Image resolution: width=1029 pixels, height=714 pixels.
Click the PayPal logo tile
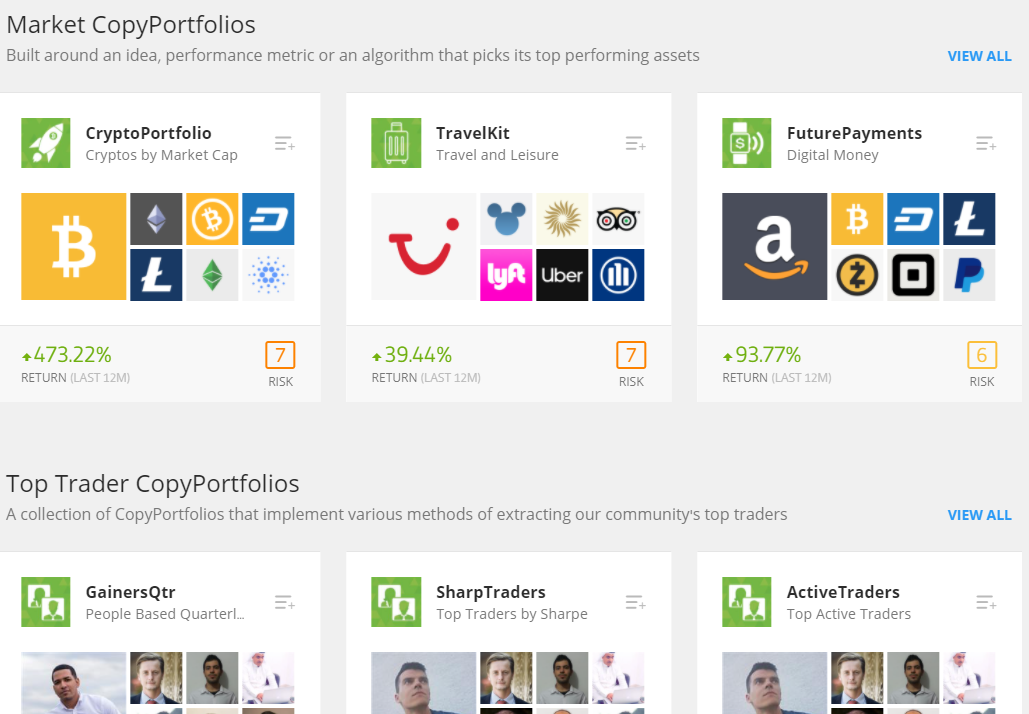coord(969,275)
